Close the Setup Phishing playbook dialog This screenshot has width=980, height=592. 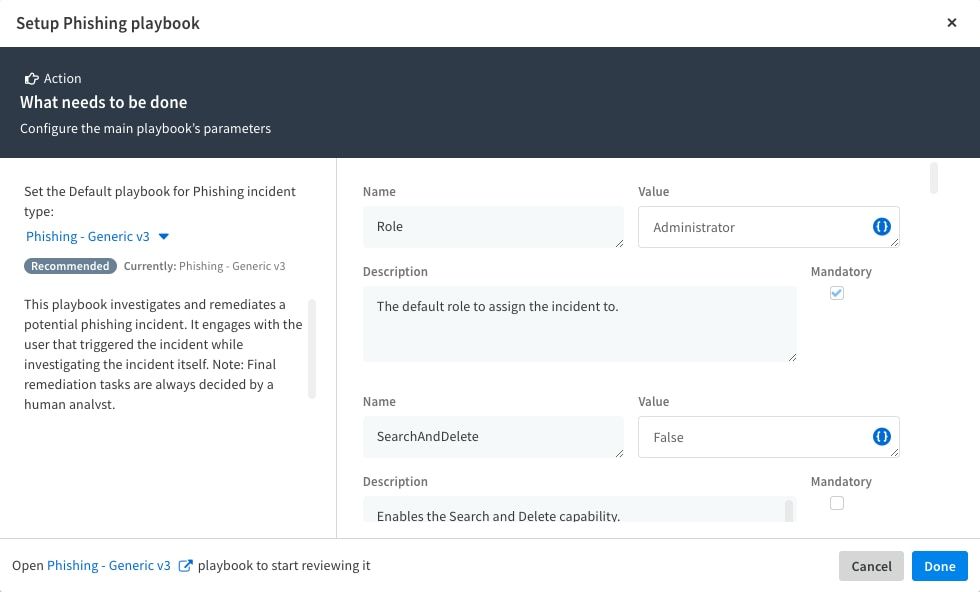tap(952, 23)
